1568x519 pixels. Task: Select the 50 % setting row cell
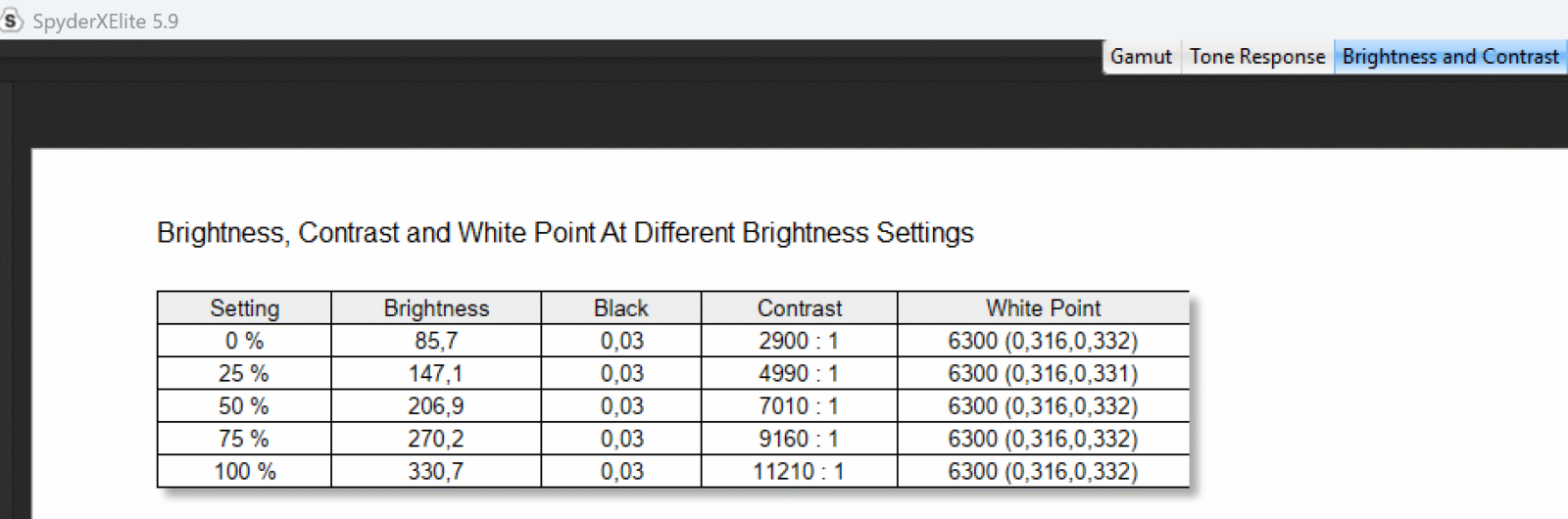click(x=245, y=406)
